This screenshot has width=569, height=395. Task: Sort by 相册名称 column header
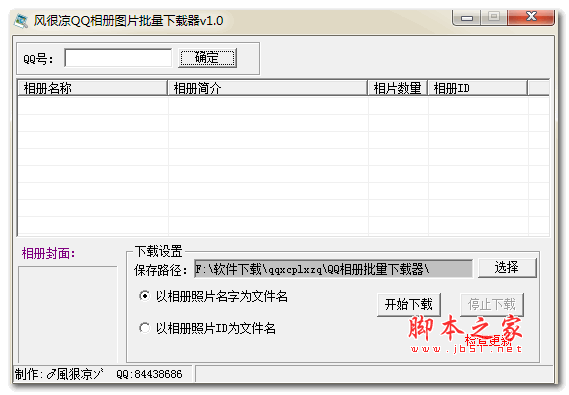93,88
